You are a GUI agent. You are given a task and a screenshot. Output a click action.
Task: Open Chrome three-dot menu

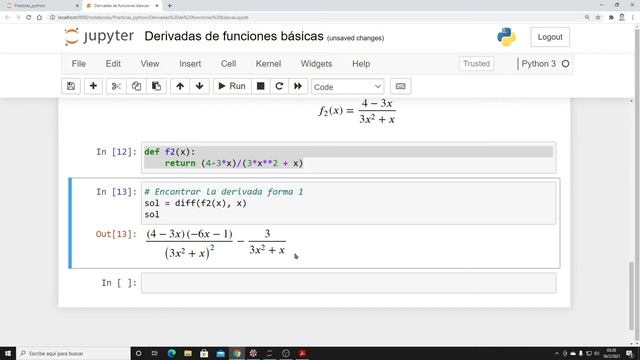[633, 18]
